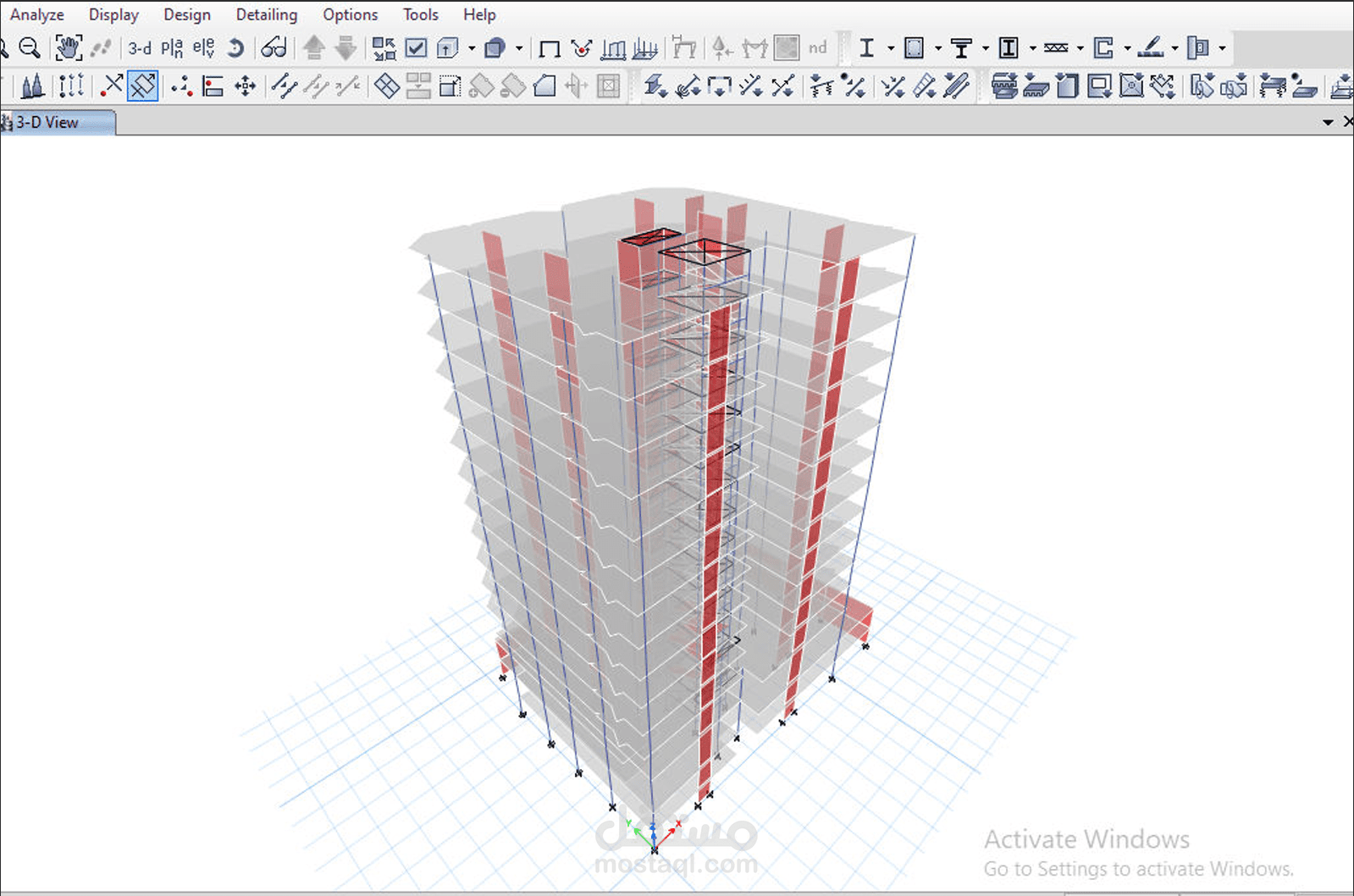The image size is (1354, 896).
Task: Close the 3-D View panel
Action: (x=1348, y=122)
